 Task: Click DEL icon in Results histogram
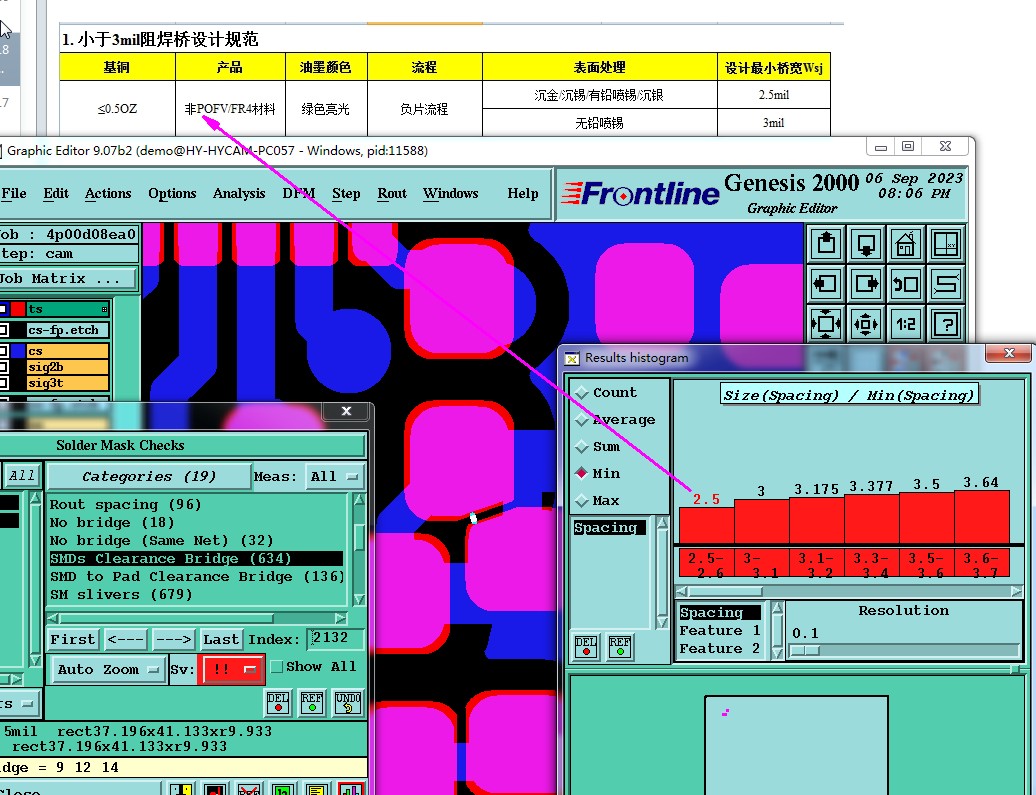click(586, 646)
